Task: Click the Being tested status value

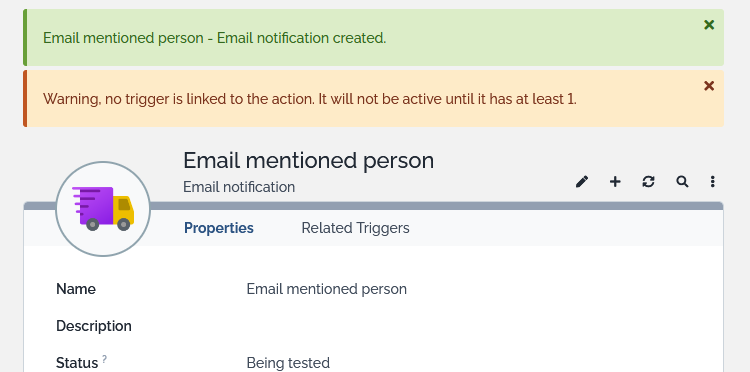Action: (x=288, y=363)
